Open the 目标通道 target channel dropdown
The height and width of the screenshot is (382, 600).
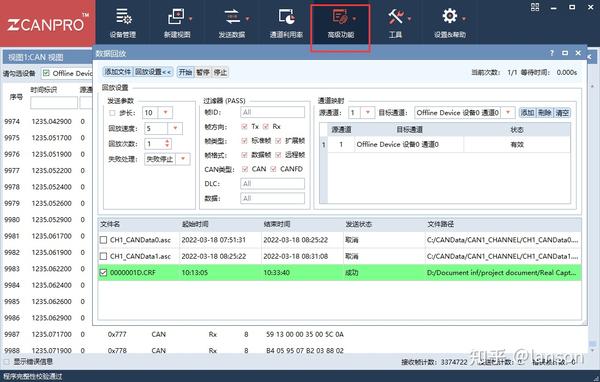[508, 113]
